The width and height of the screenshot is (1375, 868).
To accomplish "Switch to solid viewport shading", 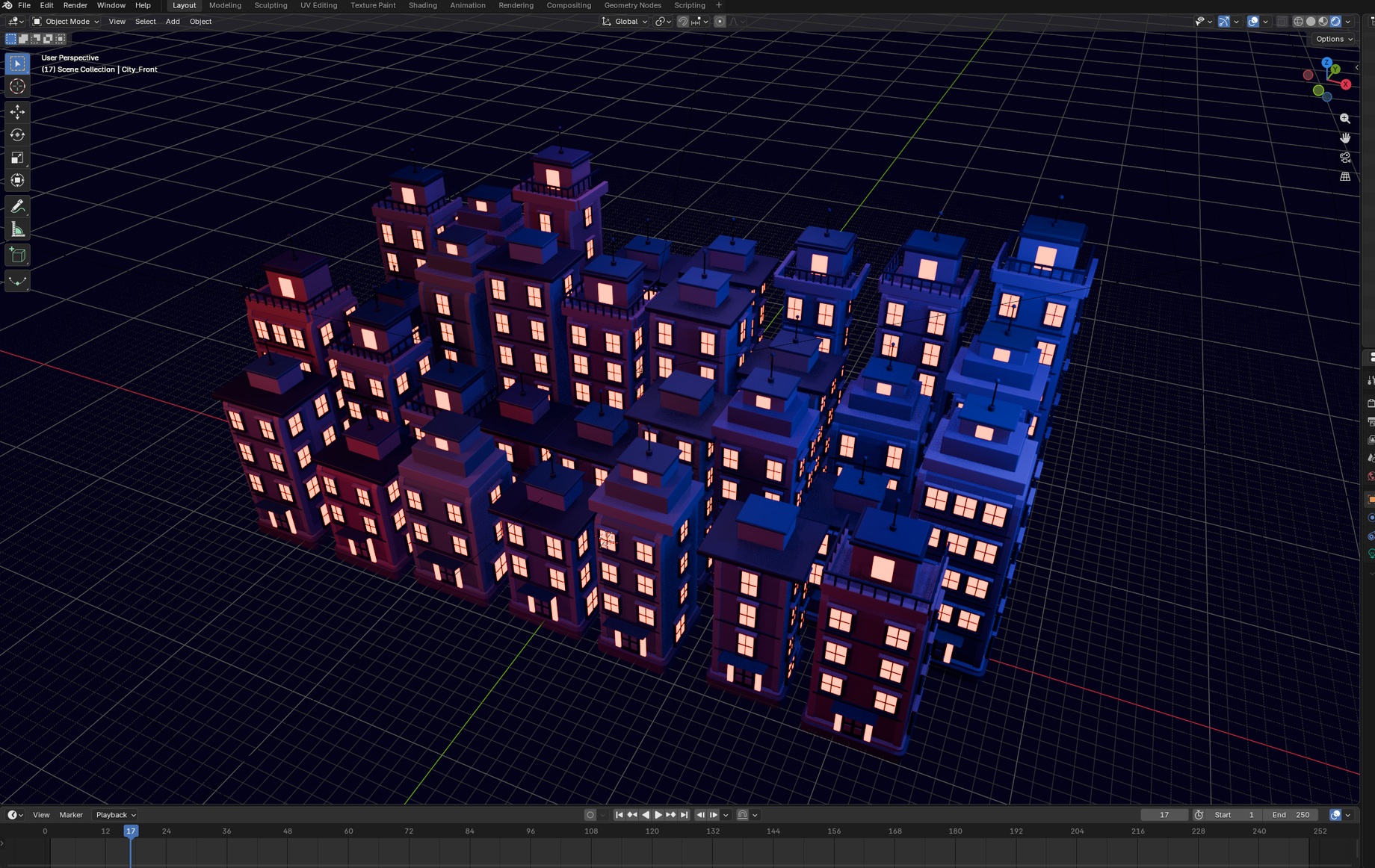I will point(1311,22).
